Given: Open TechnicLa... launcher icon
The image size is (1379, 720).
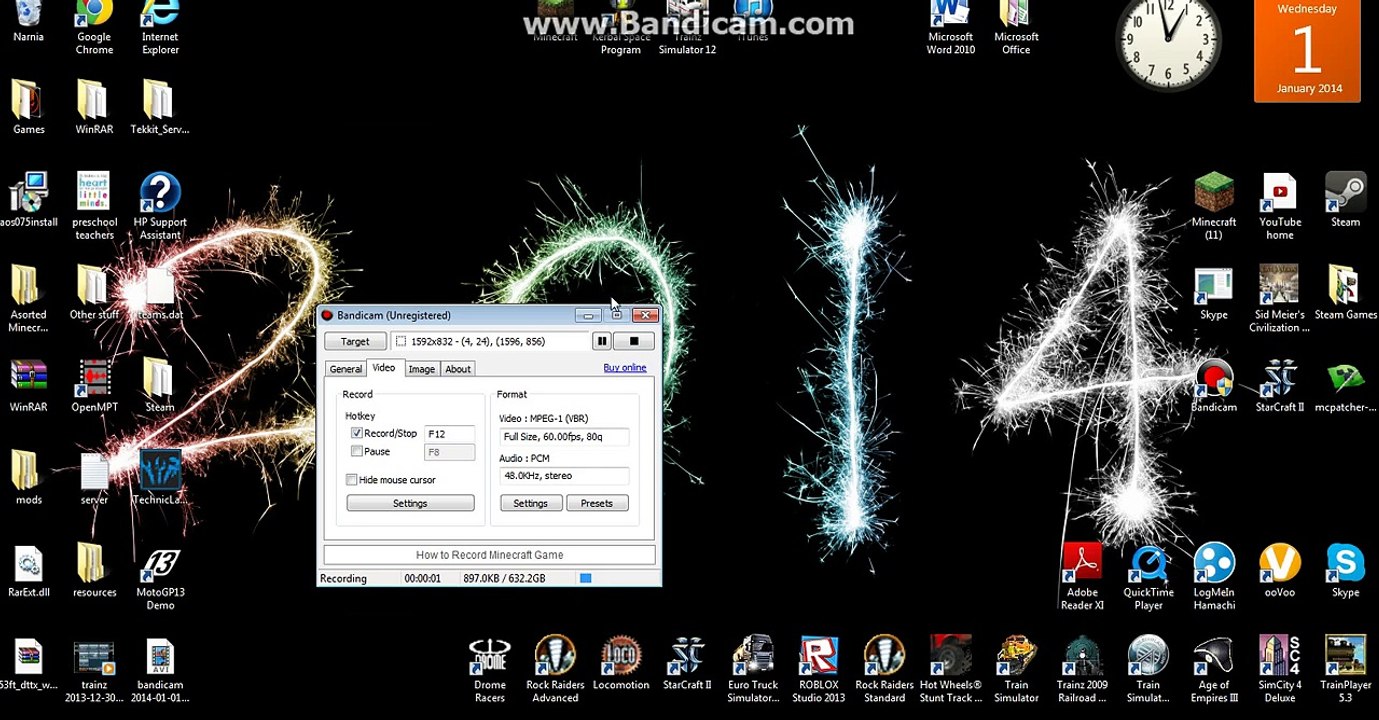Looking at the screenshot, I should (160, 478).
